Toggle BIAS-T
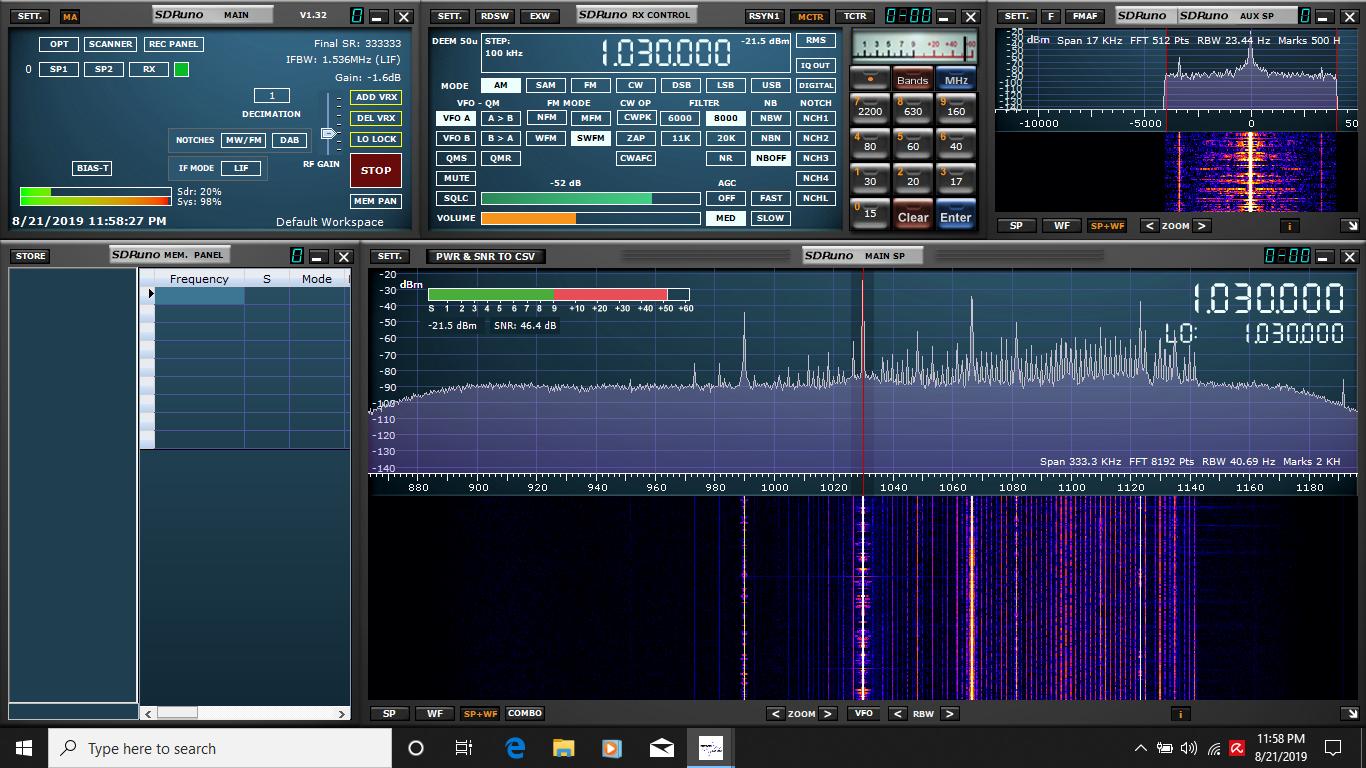This screenshot has height=768, width=1366. (x=92, y=168)
